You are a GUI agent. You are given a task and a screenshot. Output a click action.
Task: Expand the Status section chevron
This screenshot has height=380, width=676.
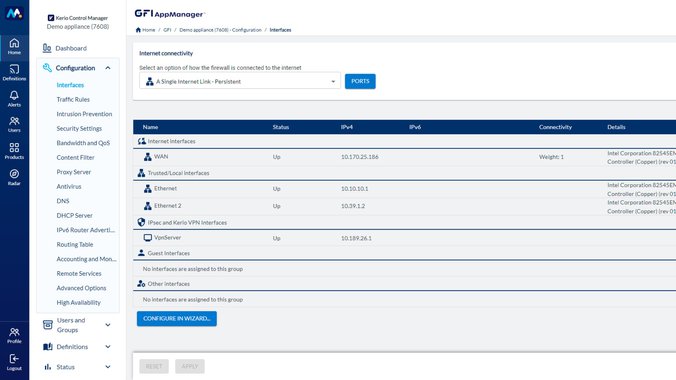coord(108,367)
